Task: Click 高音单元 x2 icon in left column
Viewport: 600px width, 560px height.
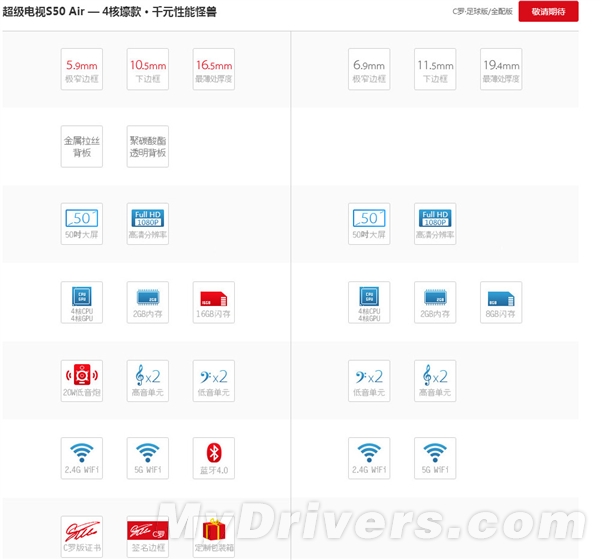Action: click(148, 381)
